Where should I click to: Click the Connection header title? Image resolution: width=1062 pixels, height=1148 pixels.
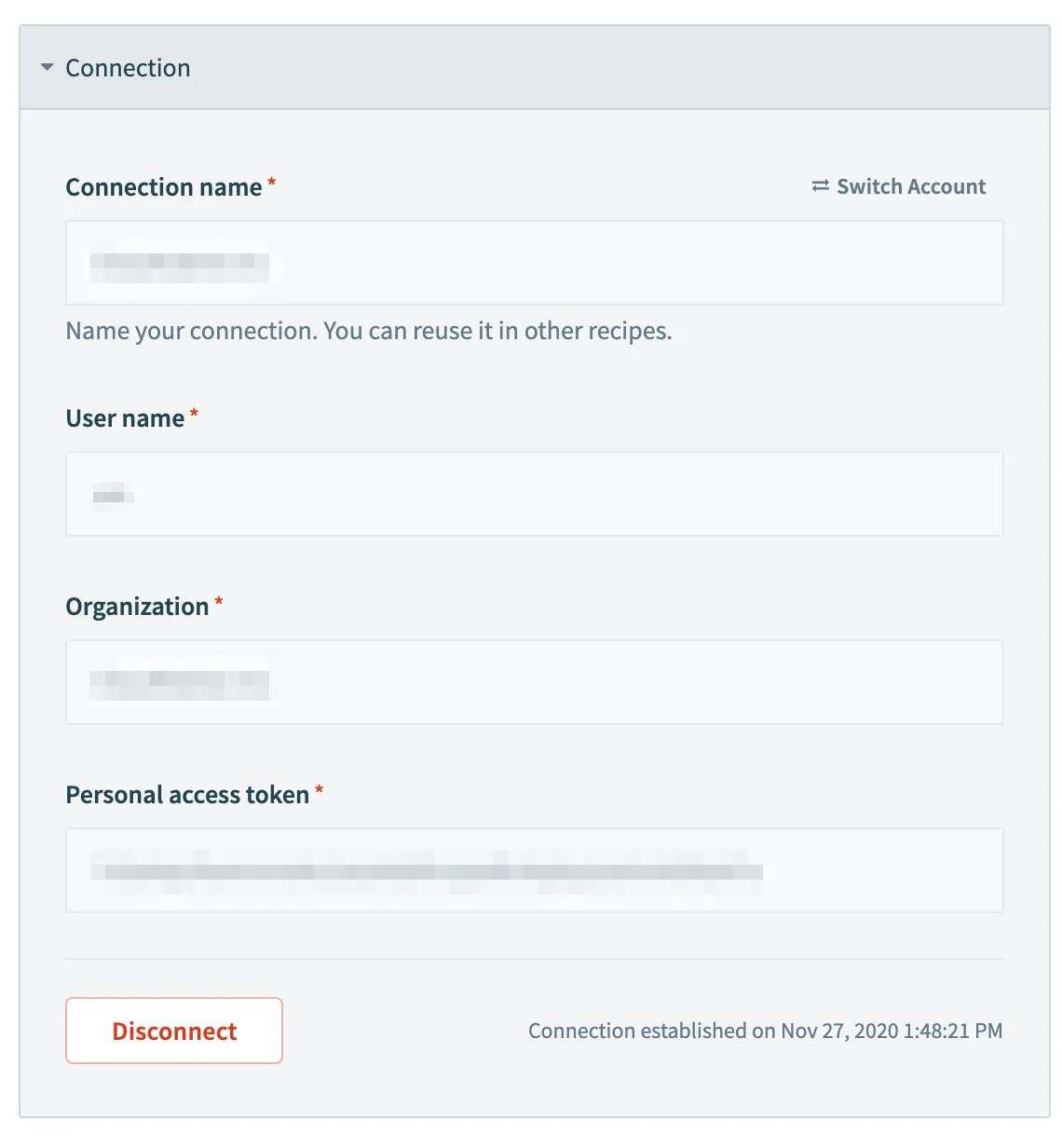[x=128, y=68]
